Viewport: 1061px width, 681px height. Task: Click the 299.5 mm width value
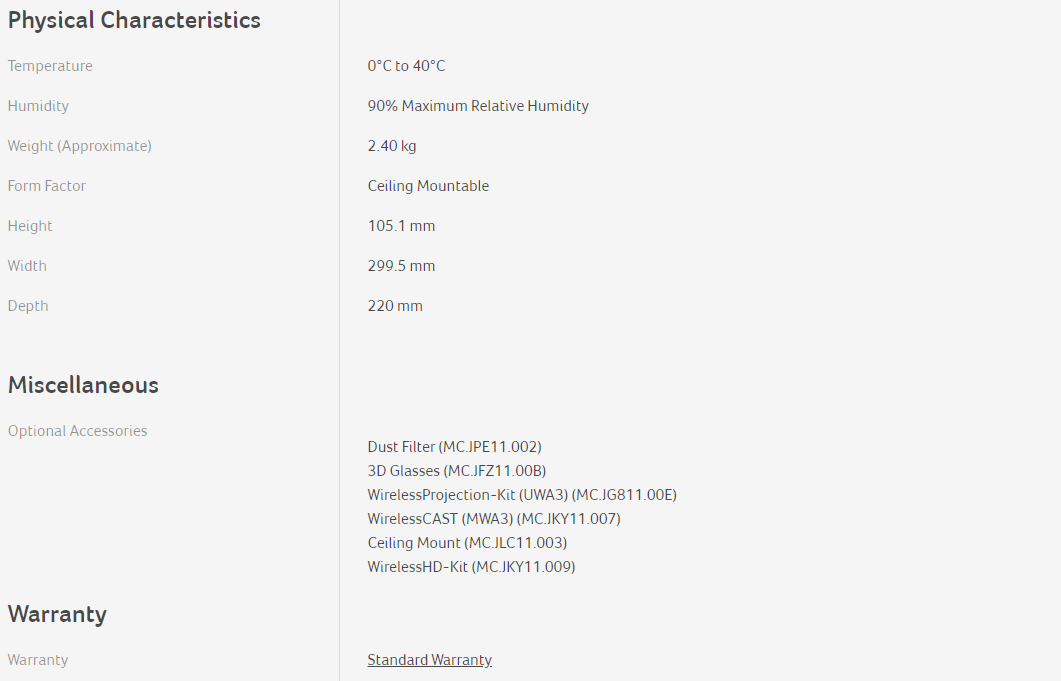click(401, 266)
